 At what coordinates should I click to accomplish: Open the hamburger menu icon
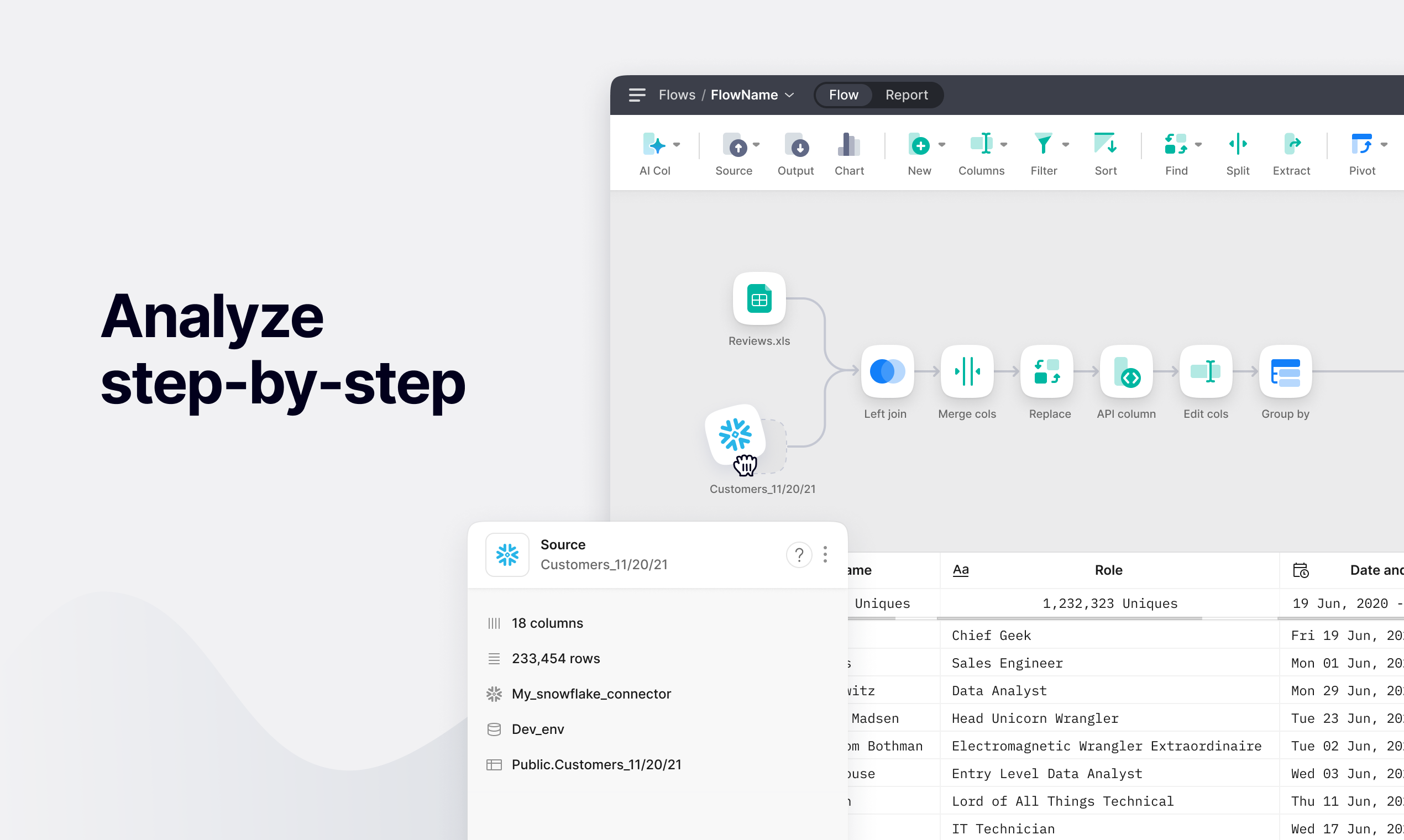[637, 95]
